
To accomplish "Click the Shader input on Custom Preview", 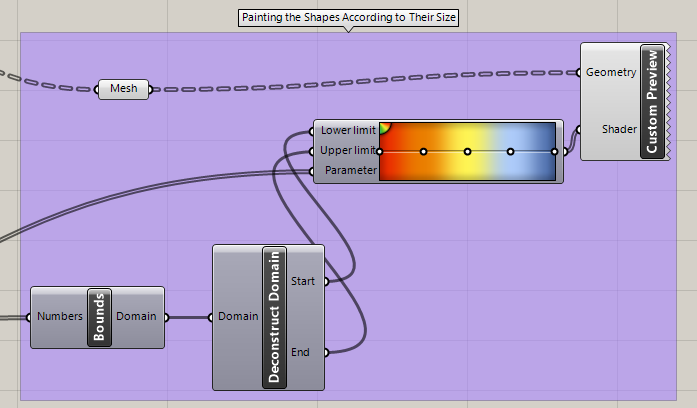I will pos(616,129).
